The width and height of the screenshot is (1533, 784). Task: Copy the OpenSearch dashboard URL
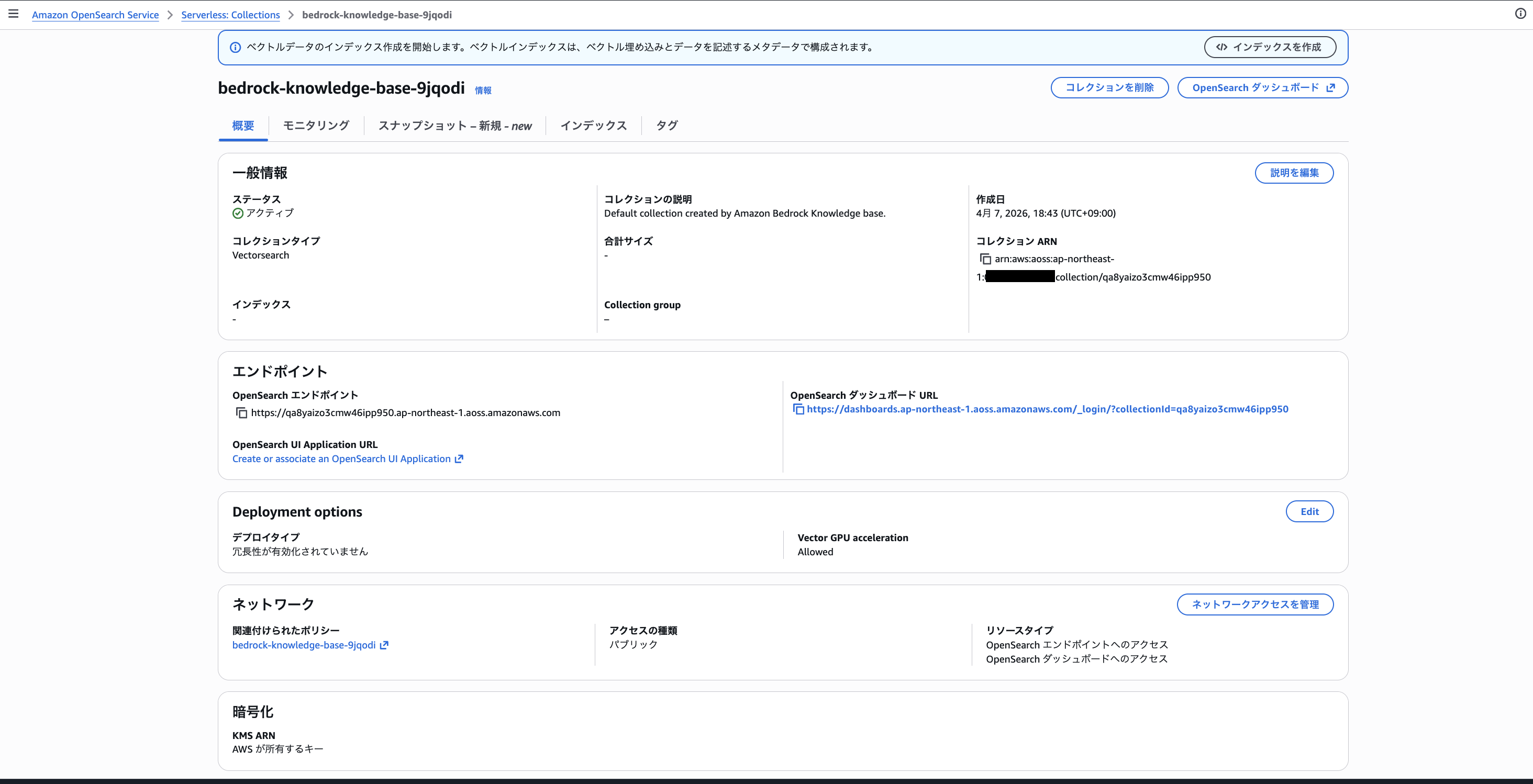pos(797,409)
